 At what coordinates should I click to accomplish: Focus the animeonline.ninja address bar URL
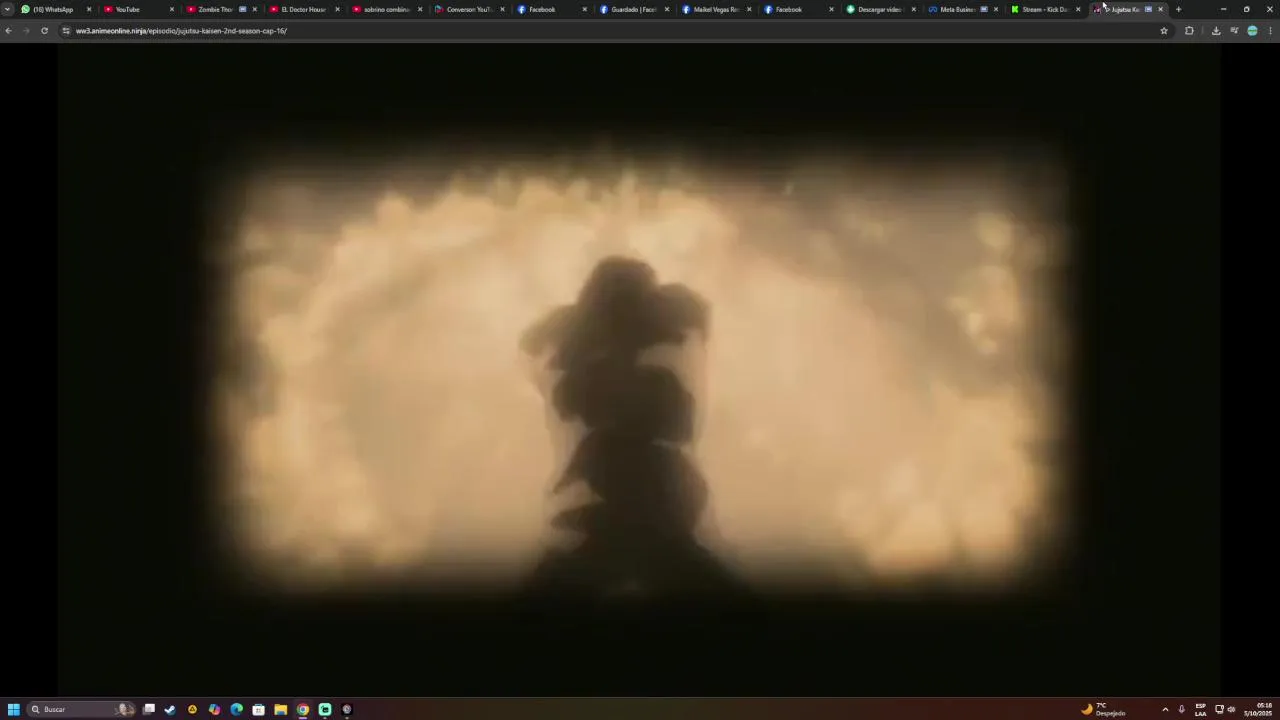(x=181, y=31)
